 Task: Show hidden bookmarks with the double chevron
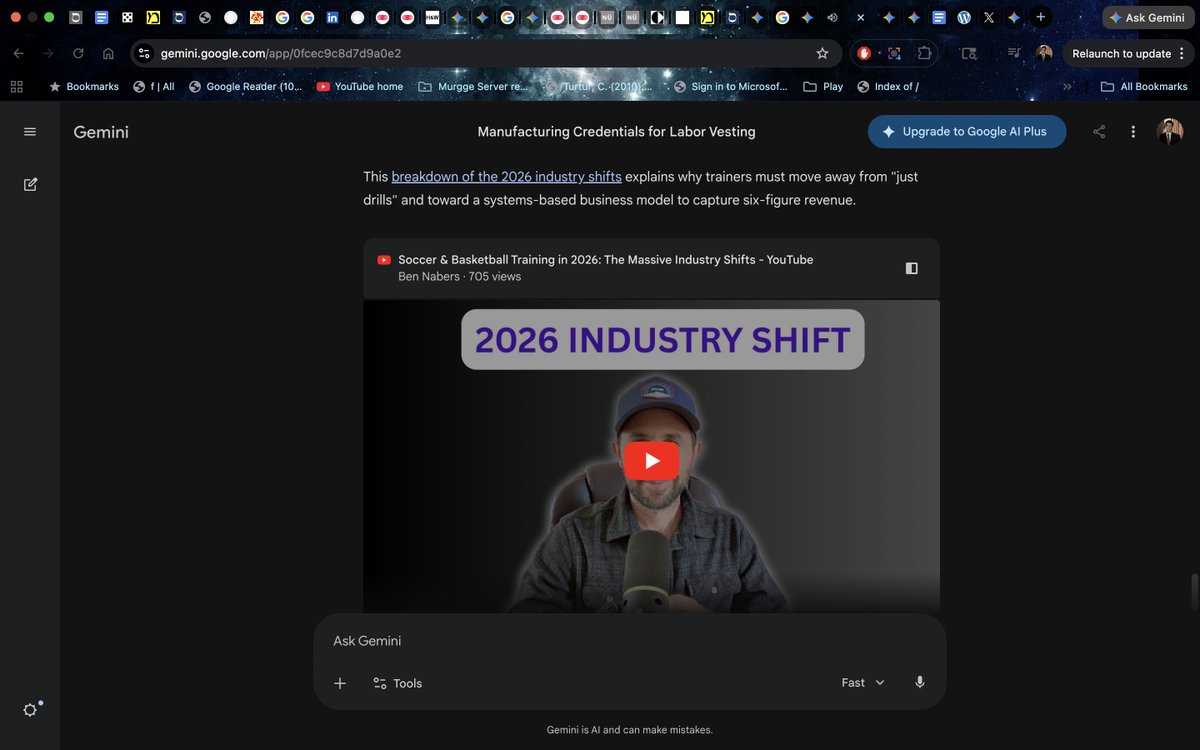(x=1067, y=86)
